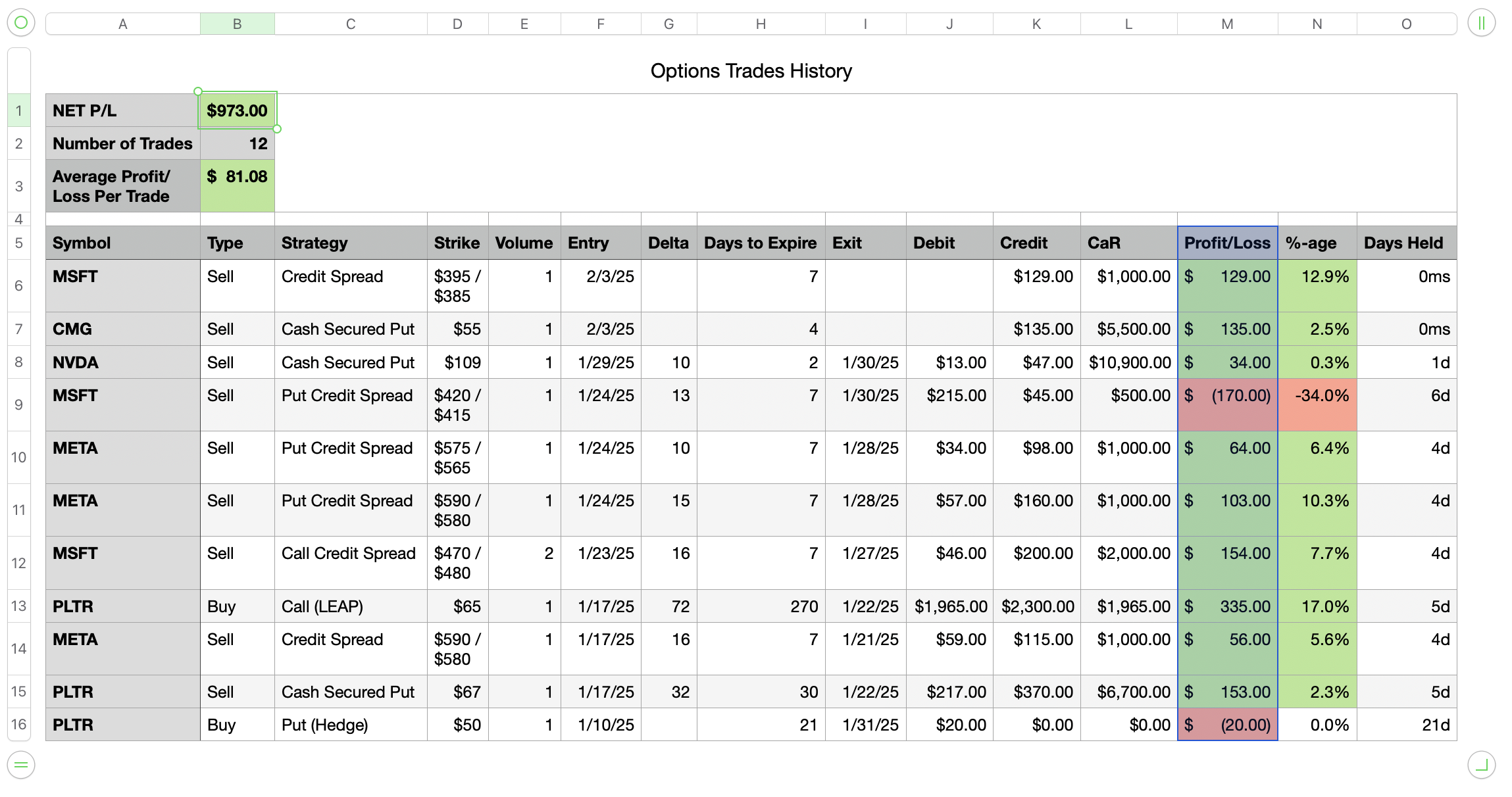Select the "Symbol" header cell
Screen dimensions: 1512x797
[123, 243]
